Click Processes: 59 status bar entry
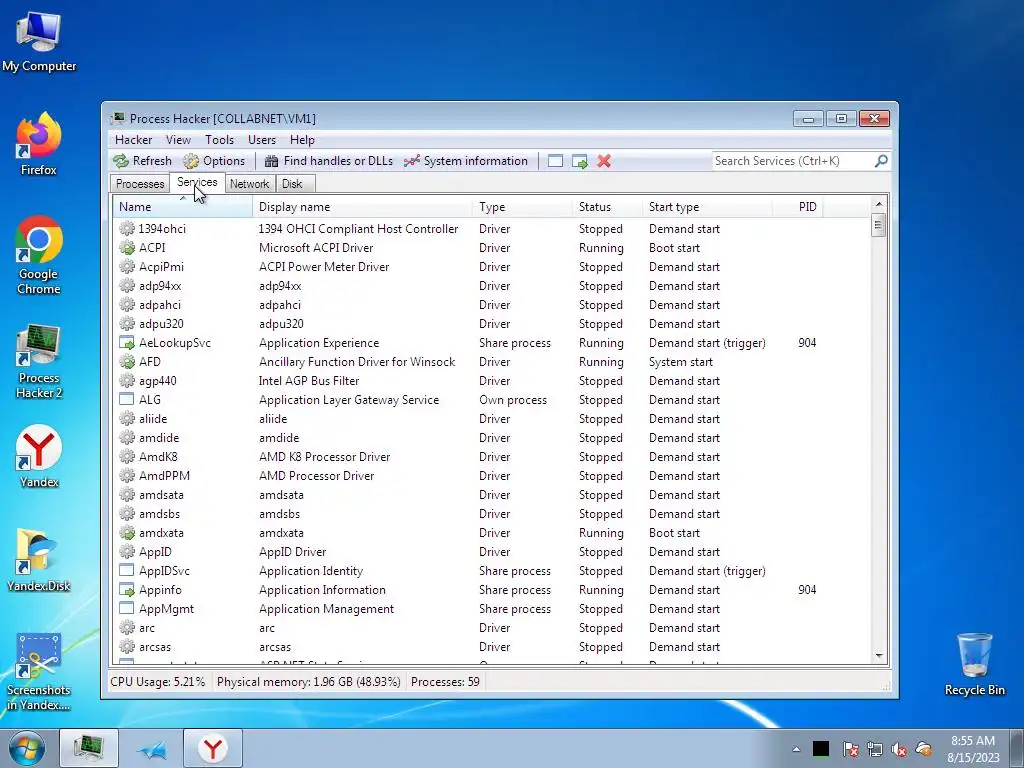This screenshot has height=768, width=1024. click(445, 682)
